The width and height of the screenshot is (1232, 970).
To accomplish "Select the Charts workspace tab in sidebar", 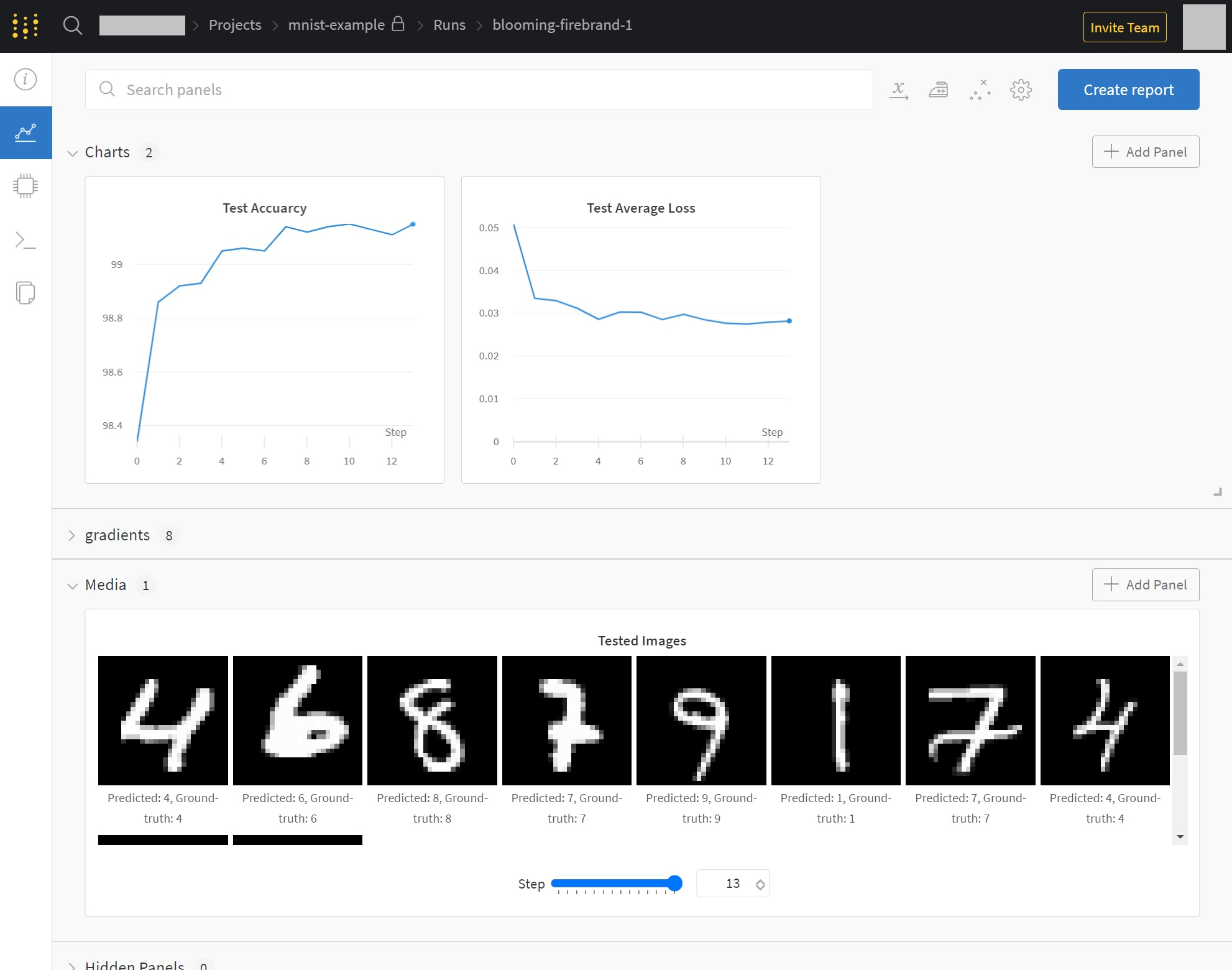I will [25, 132].
